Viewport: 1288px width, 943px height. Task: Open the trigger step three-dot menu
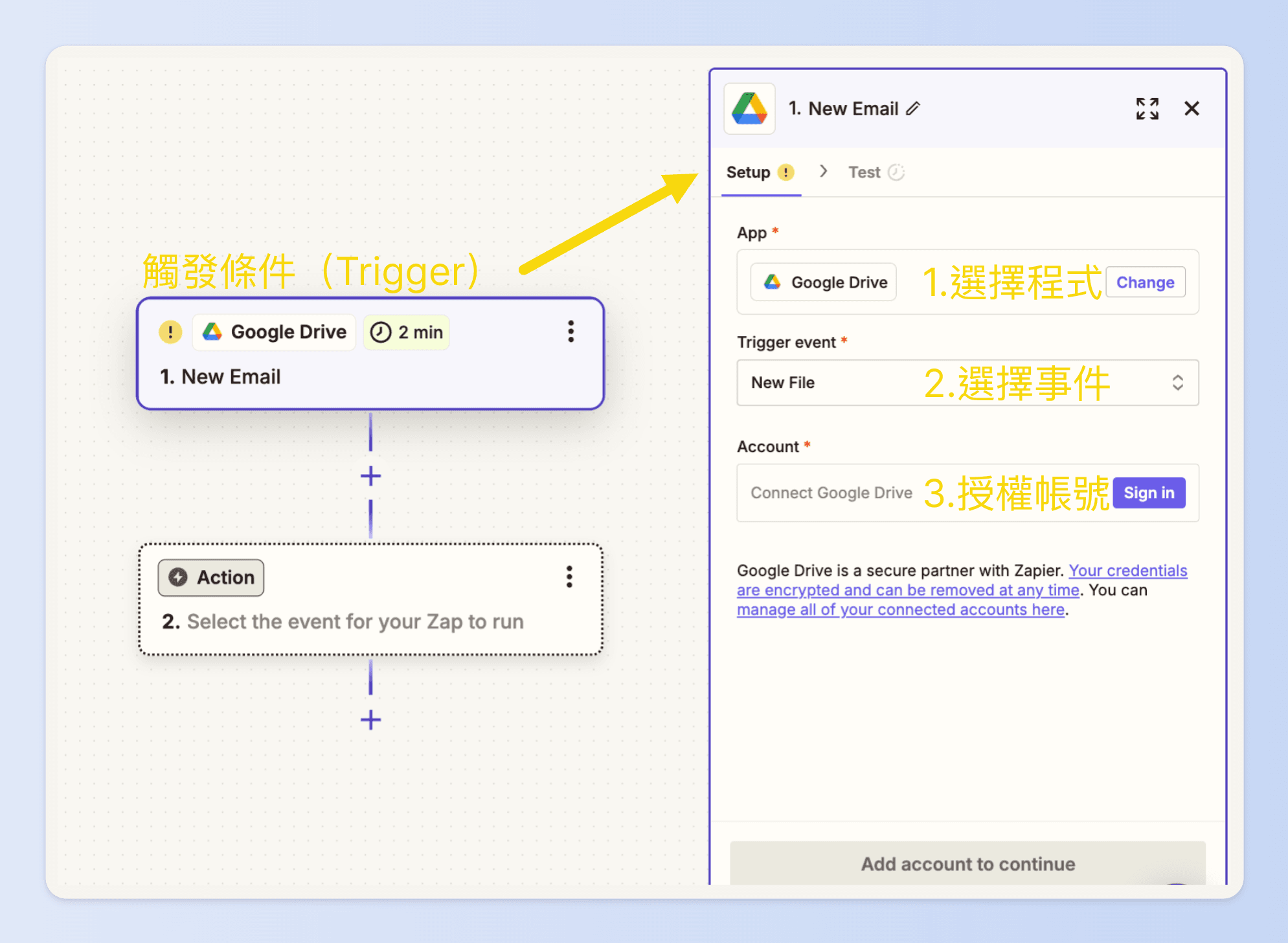pos(571,332)
